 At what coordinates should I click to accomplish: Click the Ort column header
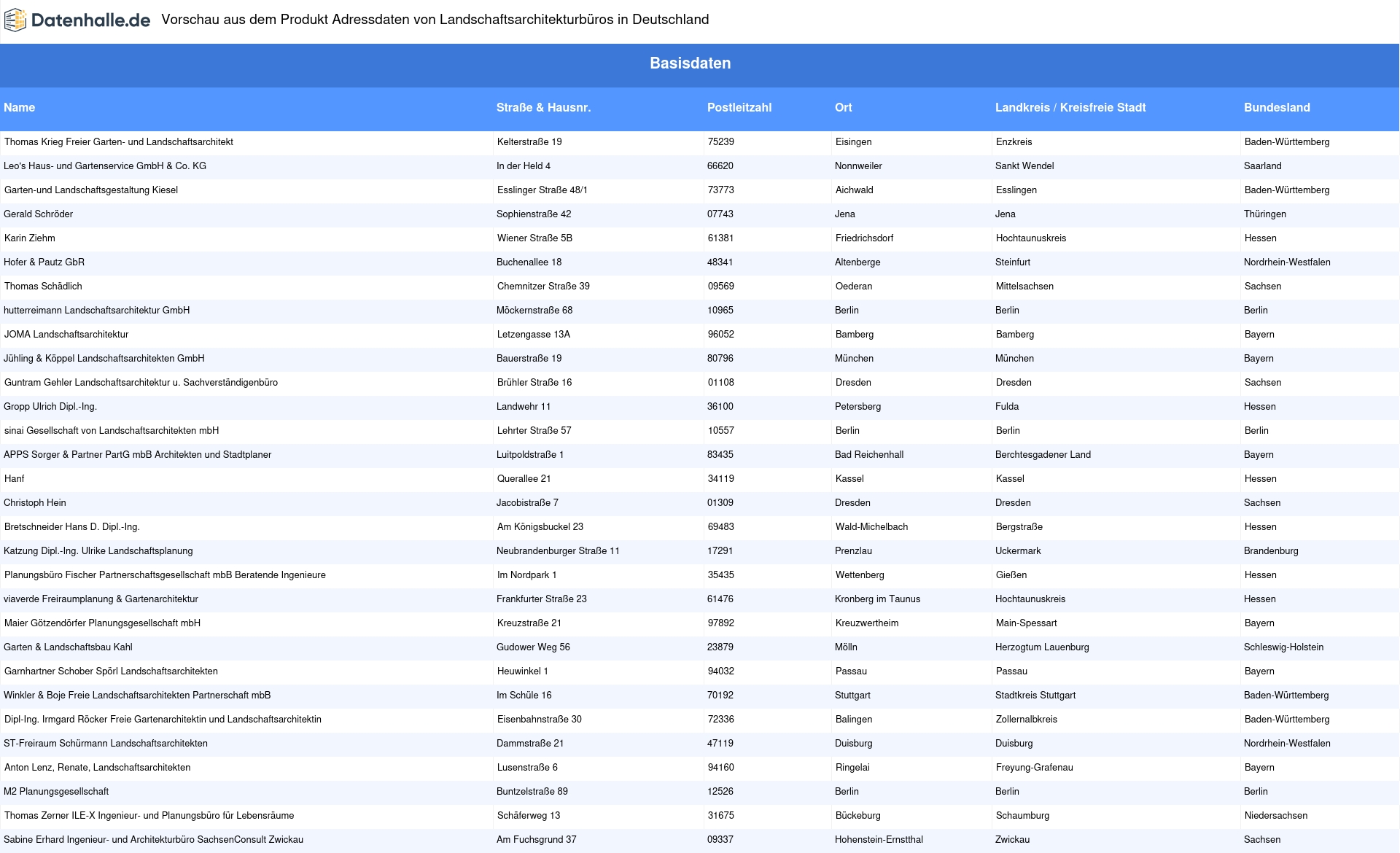(844, 107)
